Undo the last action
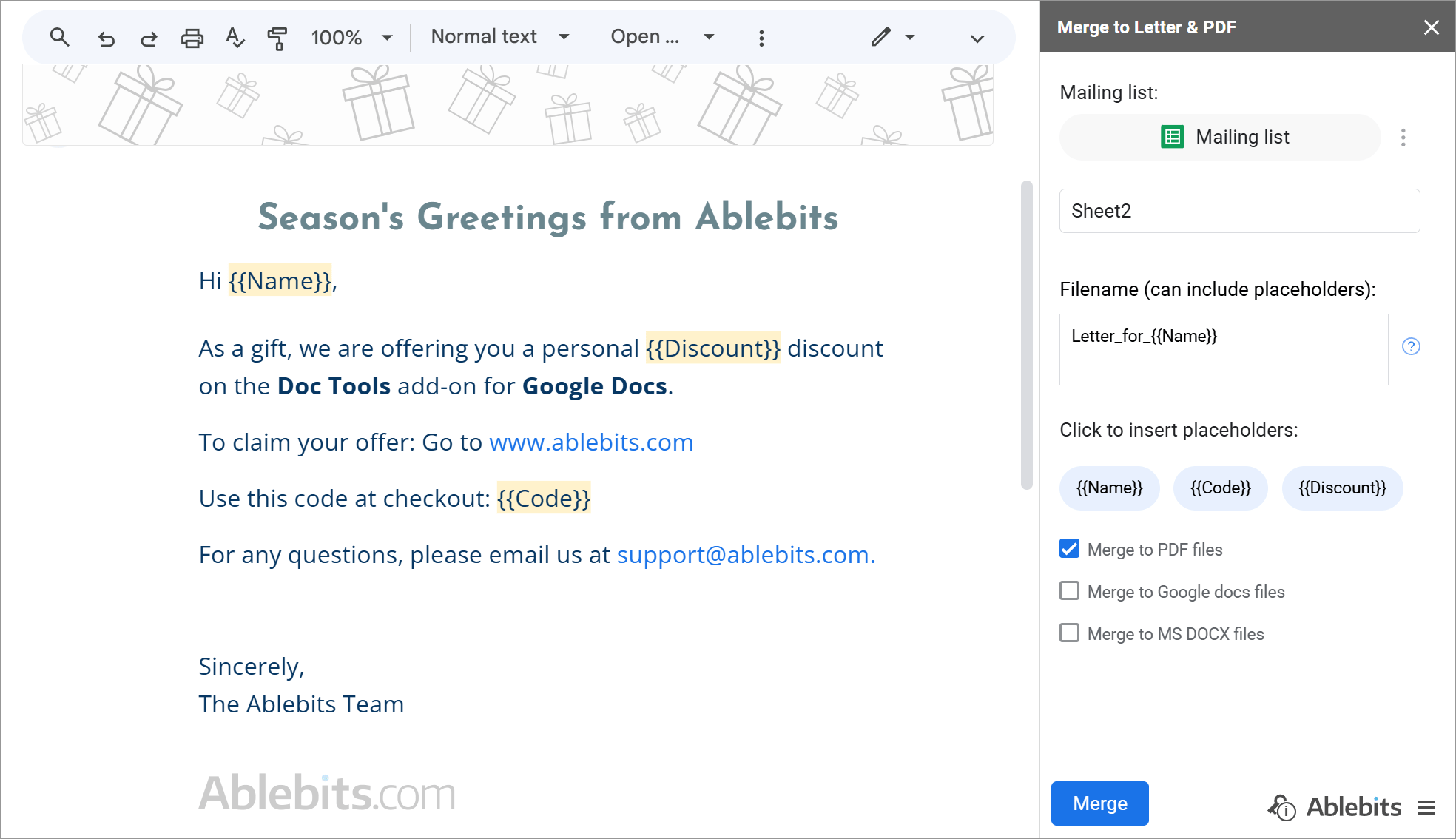The width and height of the screenshot is (1456, 839). tap(107, 38)
